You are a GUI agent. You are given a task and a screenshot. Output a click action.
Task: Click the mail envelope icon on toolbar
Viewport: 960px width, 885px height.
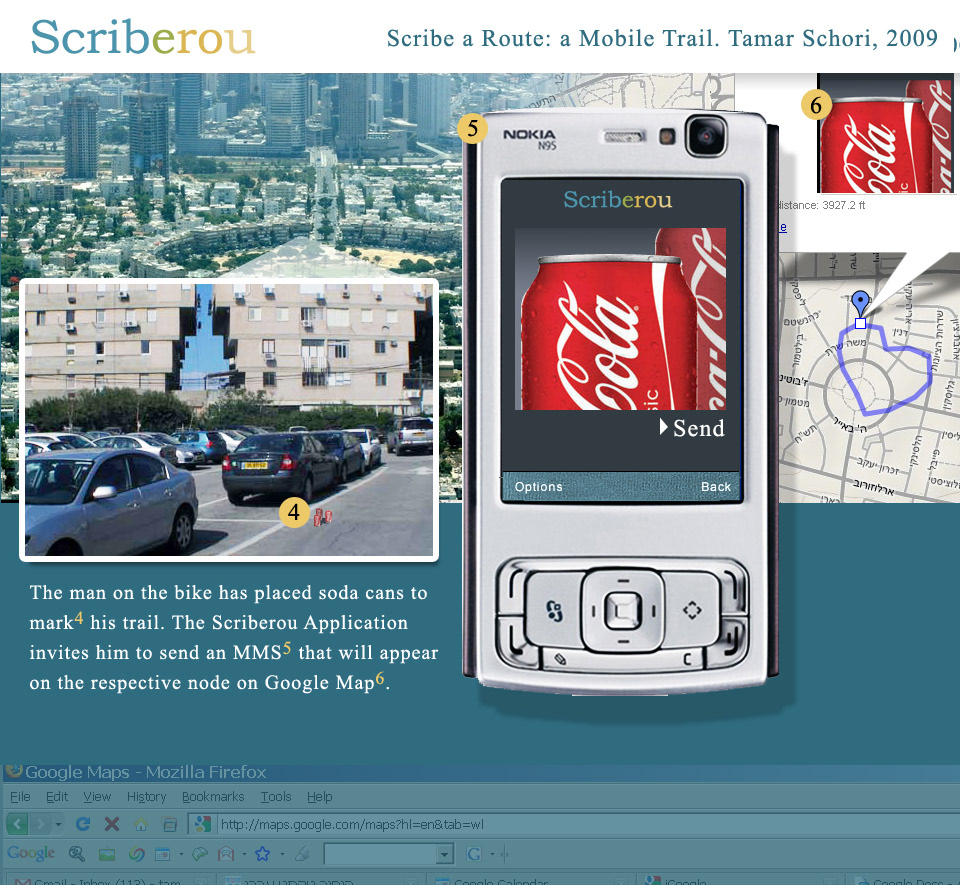click(x=226, y=853)
